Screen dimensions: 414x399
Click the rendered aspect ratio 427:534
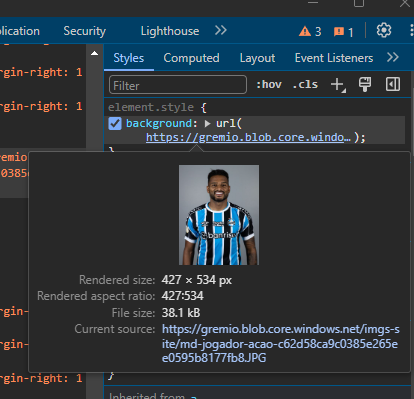click(x=183, y=296)
